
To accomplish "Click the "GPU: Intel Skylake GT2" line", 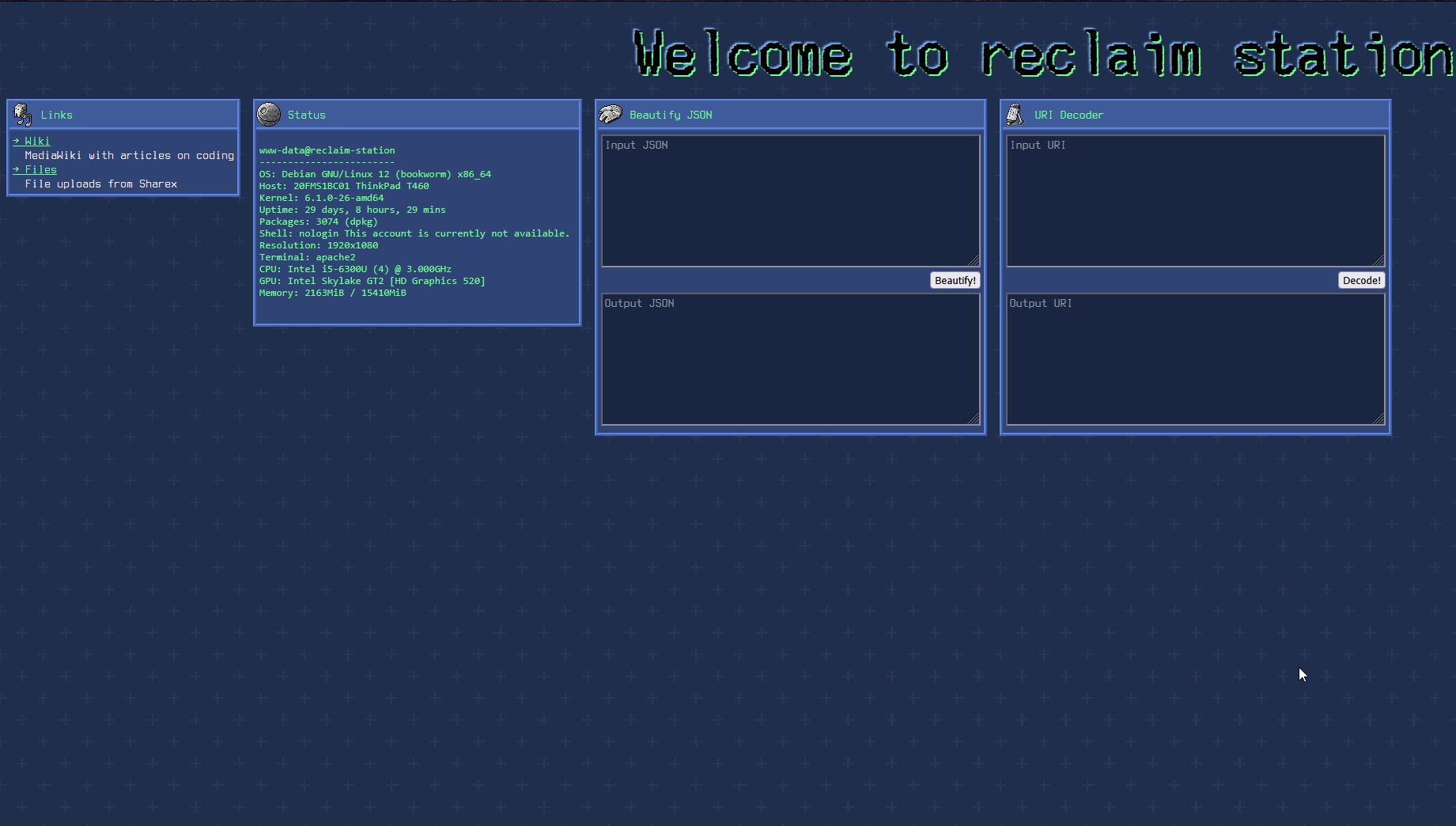I will pos(373,281).
